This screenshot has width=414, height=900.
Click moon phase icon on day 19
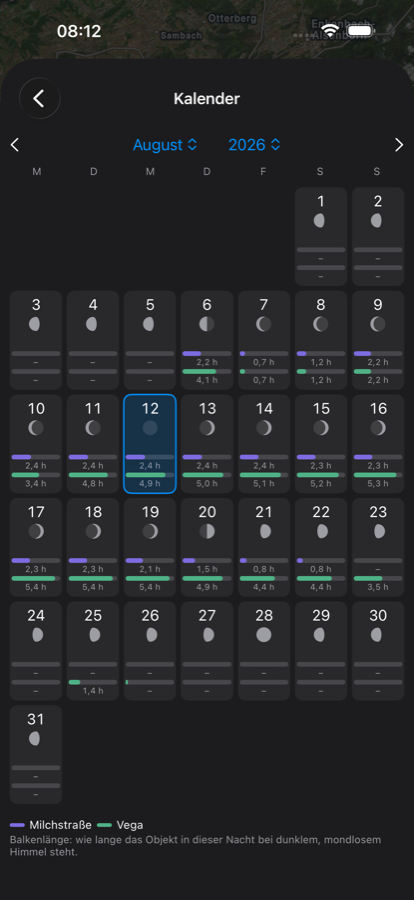(150, 532)
